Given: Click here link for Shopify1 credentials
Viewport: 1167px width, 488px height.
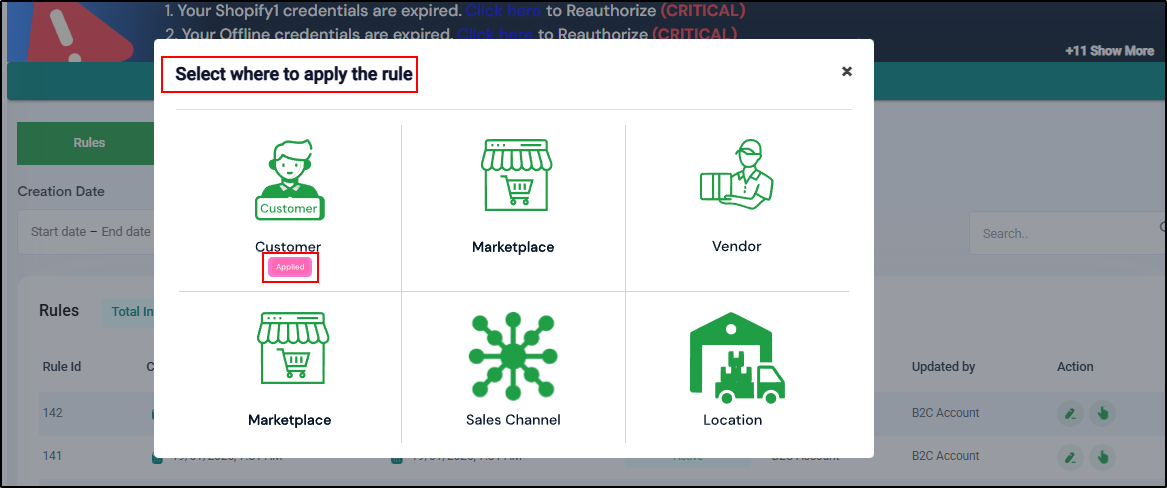Looking at the screenshot, I should click(503, 11).
